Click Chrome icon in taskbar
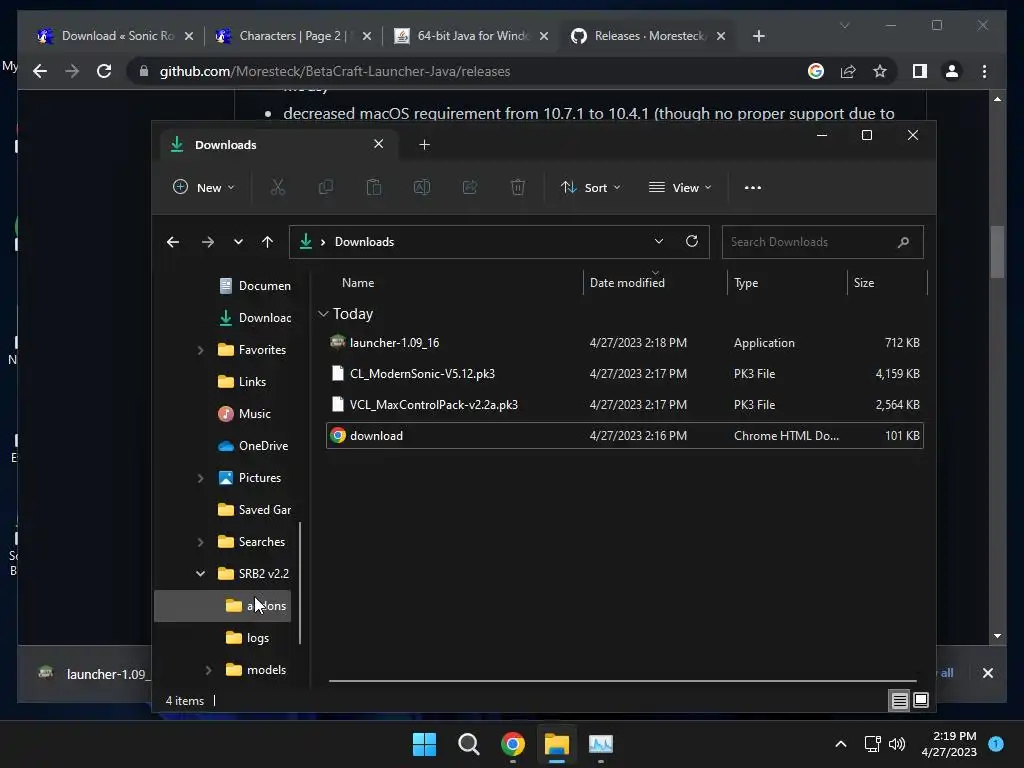 tap(513, 744)
